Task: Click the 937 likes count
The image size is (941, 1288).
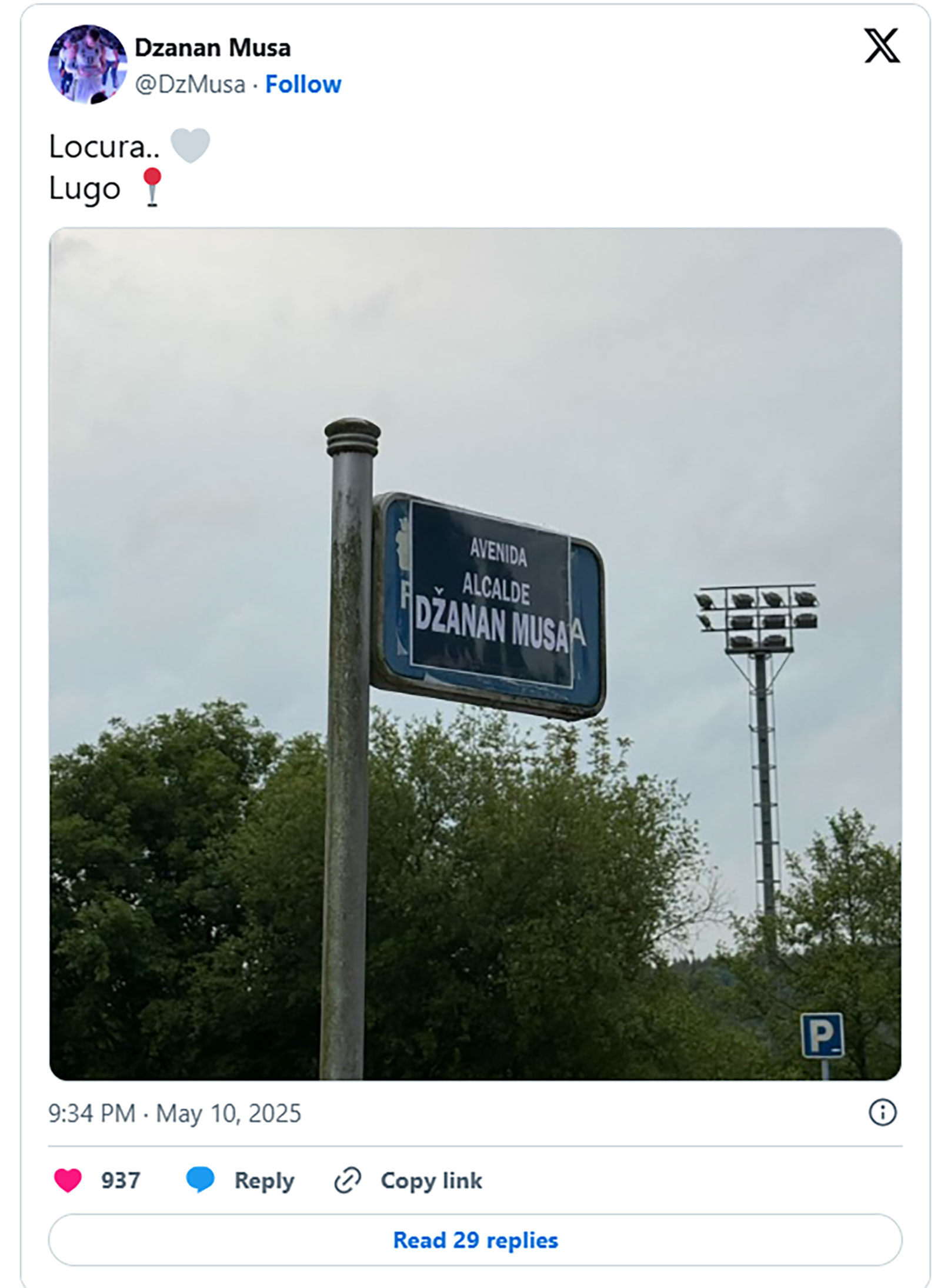Action: click(x=121, y=1180)
